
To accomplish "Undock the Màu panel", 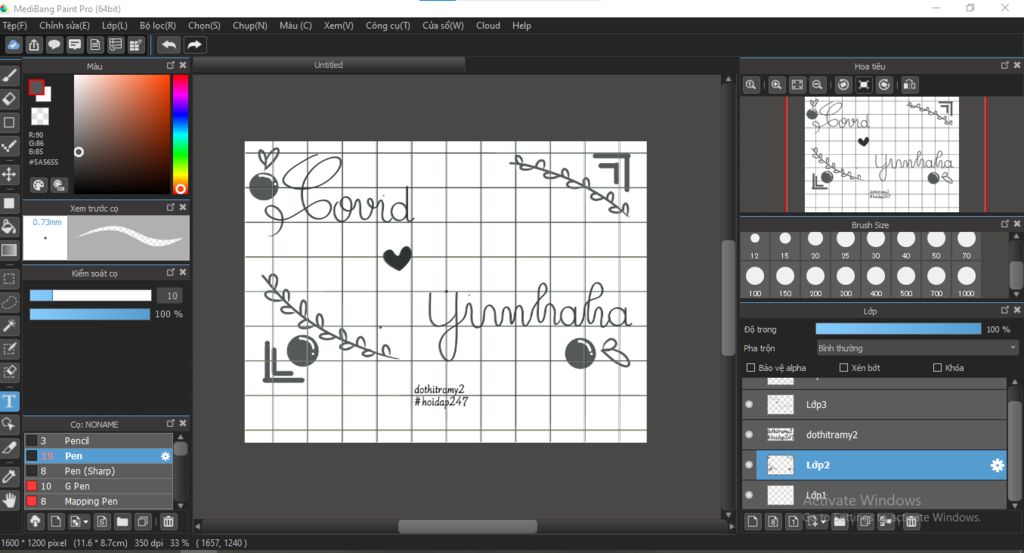I will coord(170,65).
